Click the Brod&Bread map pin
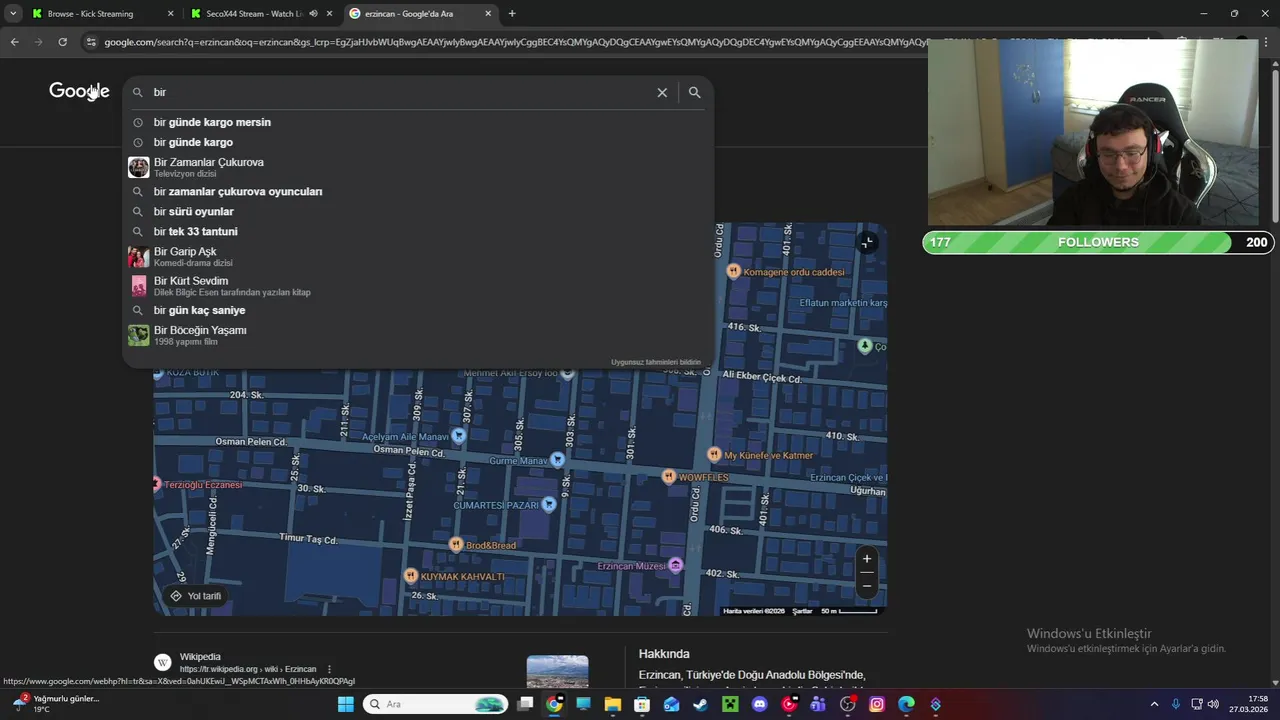This screenshot has height=720, width=1280. click(456, 545)
